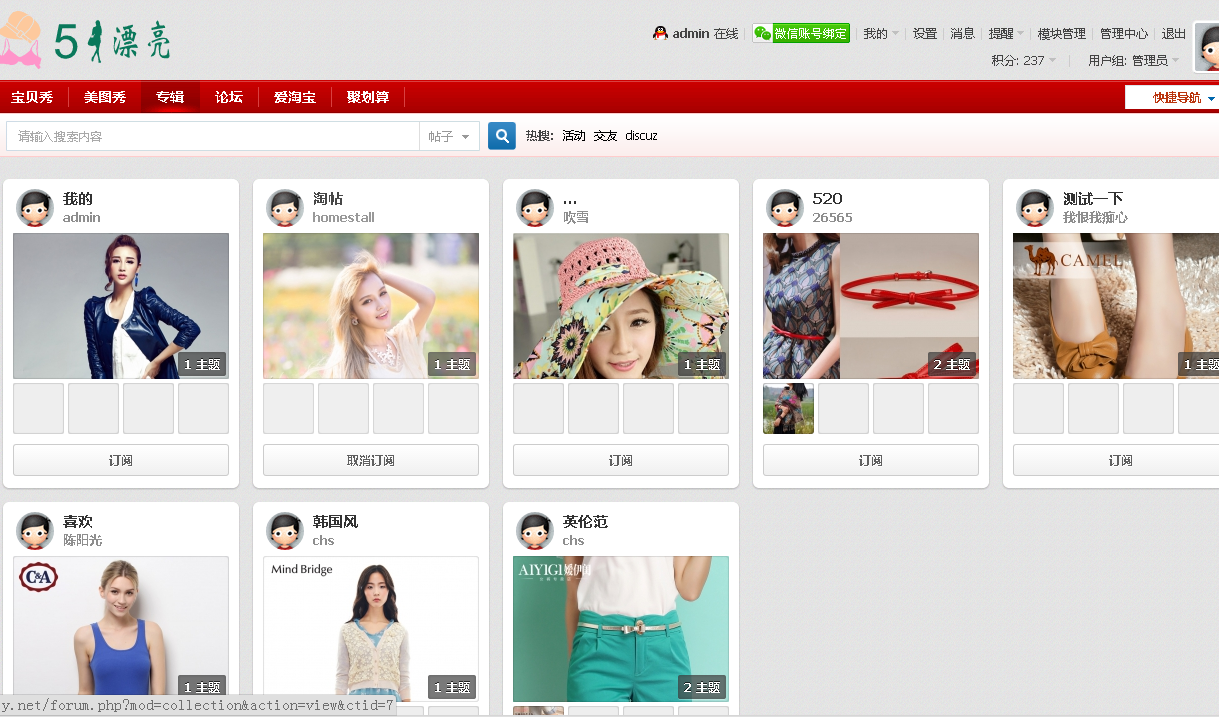Screen dimensions: 1219x717
Task: Open the 提醒 notification dropdown
Action: pos(1003,32)
